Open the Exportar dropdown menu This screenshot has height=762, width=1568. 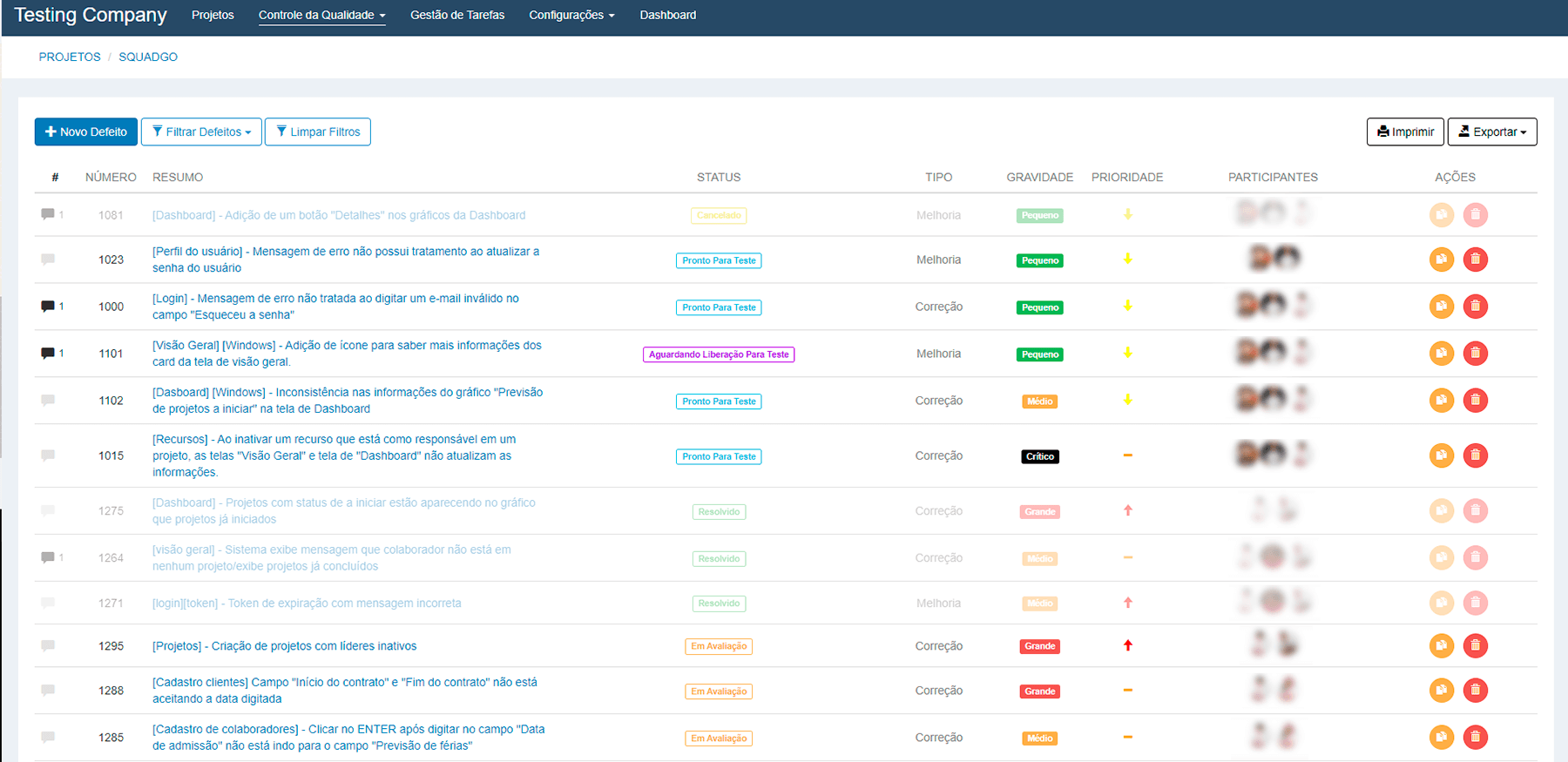(1492, 132)
